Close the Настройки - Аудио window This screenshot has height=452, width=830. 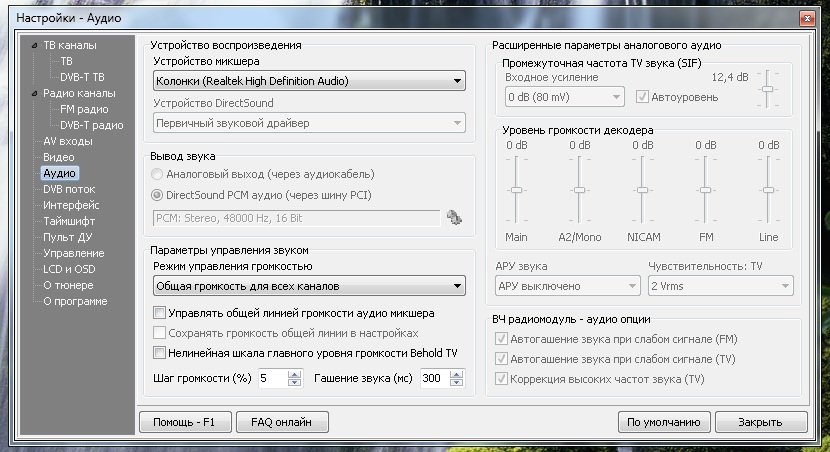click(x=809, y=17)
